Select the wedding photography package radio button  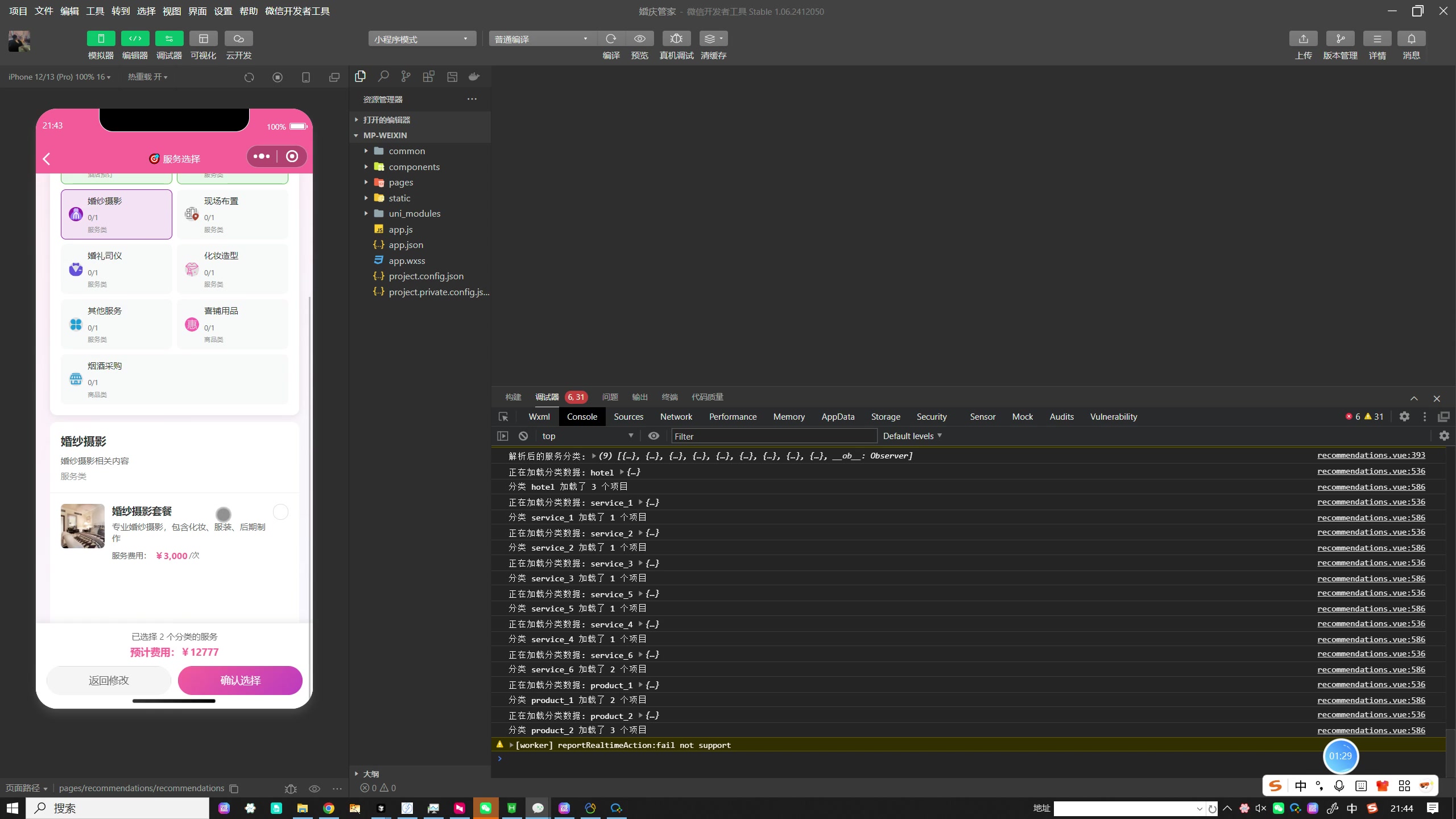280,512
